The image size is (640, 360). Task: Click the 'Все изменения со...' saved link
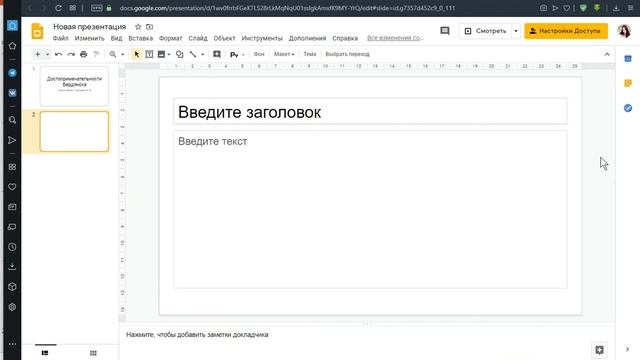click(395, 38)
